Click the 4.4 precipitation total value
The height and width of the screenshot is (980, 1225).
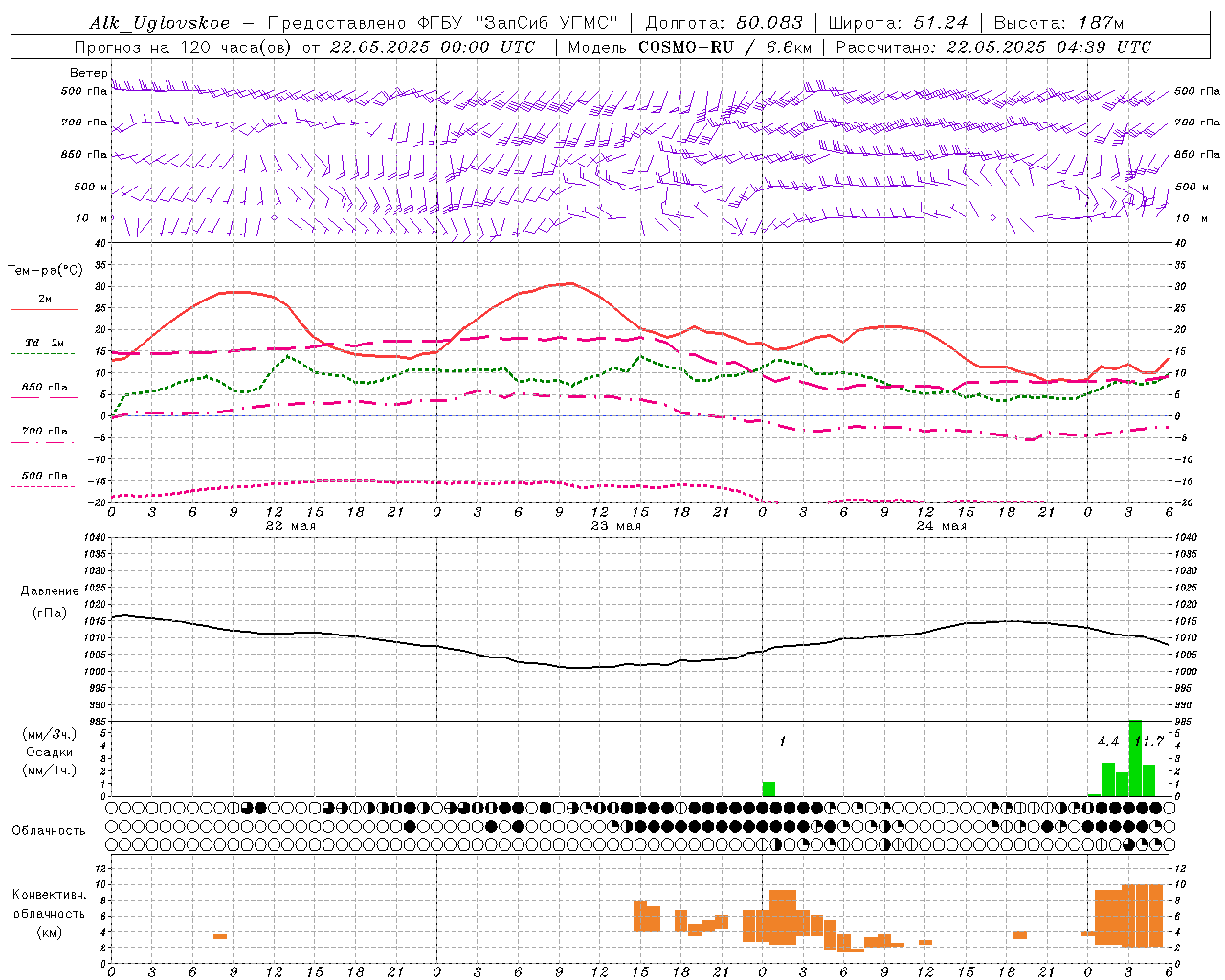(1108, 741)
